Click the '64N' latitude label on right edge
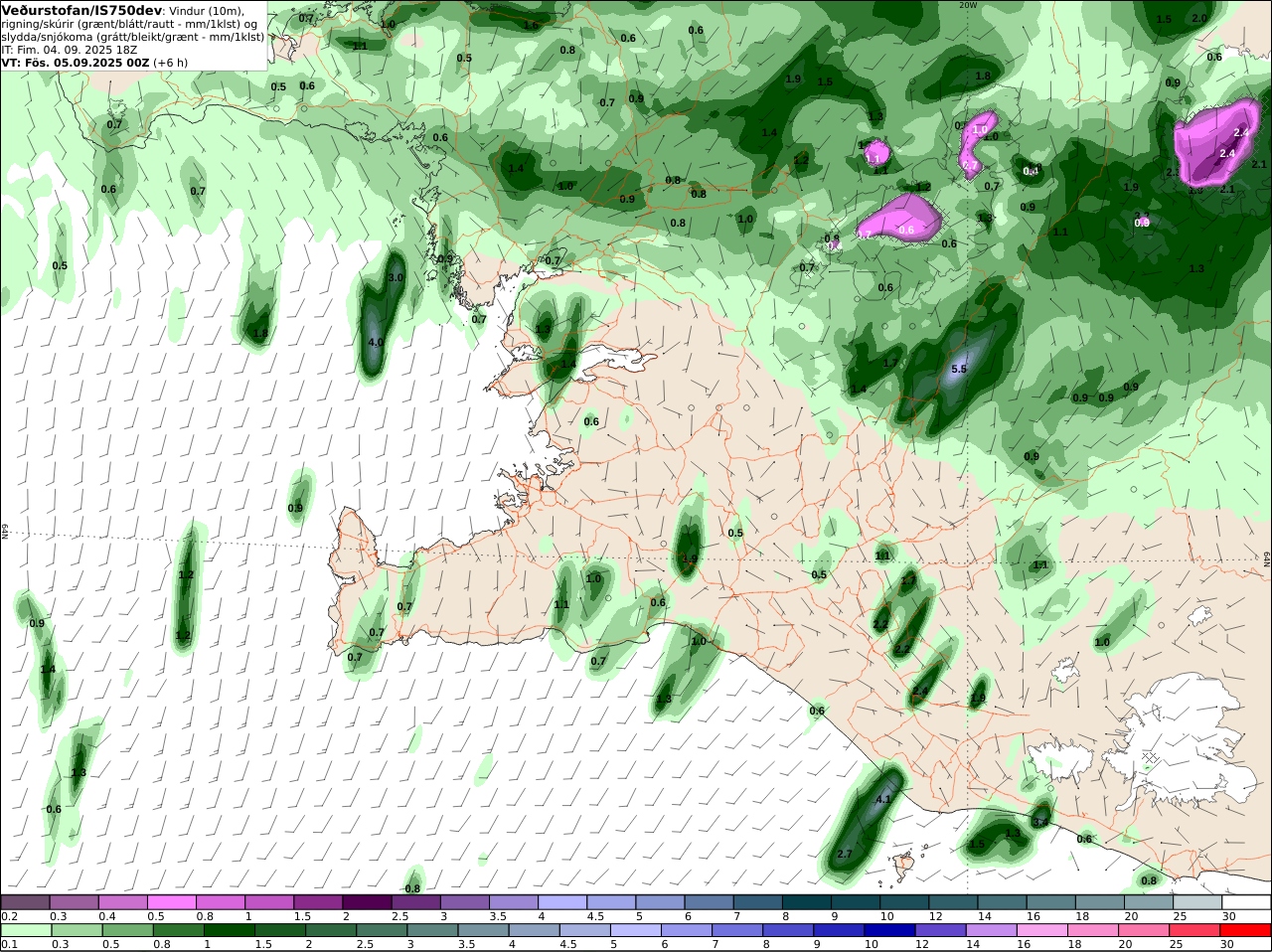The width and height of the screenshot is (1272, 952). 1266,559
